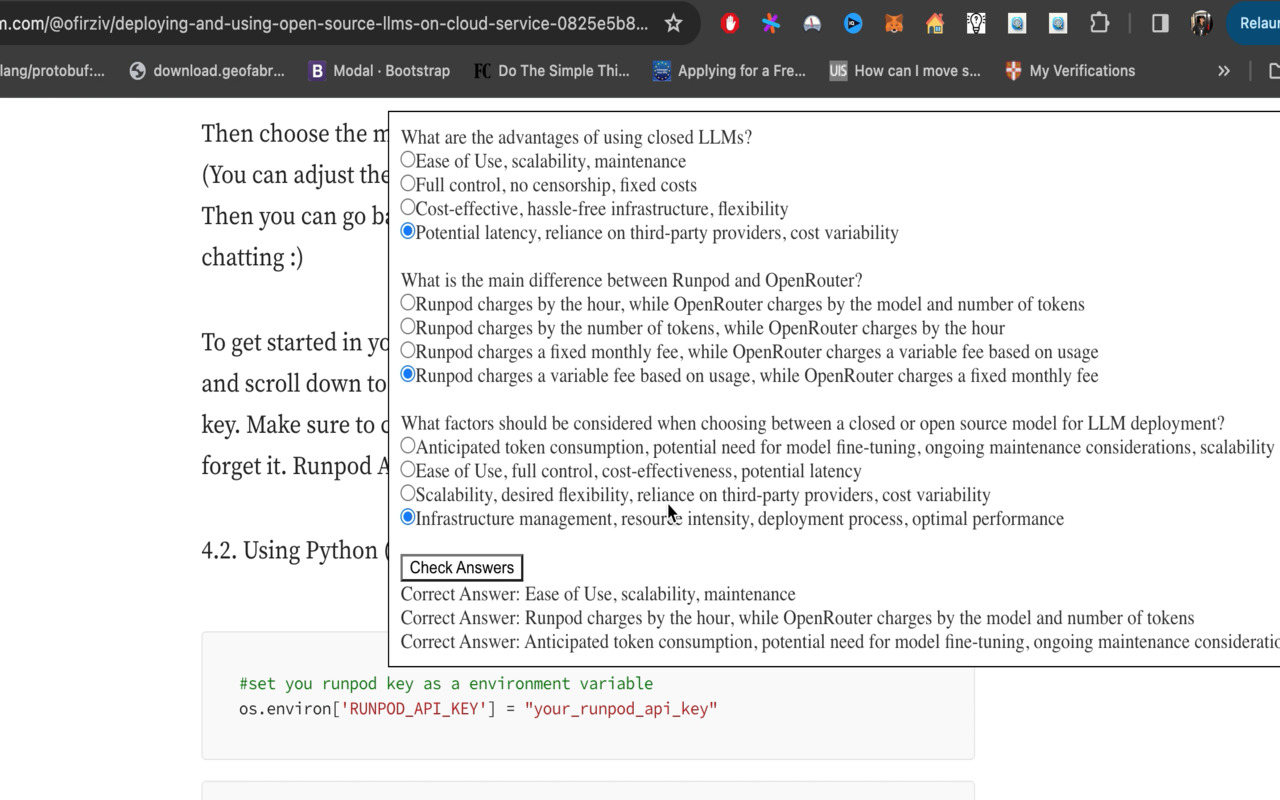
Task: Click 'Correct Answer: Ease of Use' result line
Action: pos(598,594)
